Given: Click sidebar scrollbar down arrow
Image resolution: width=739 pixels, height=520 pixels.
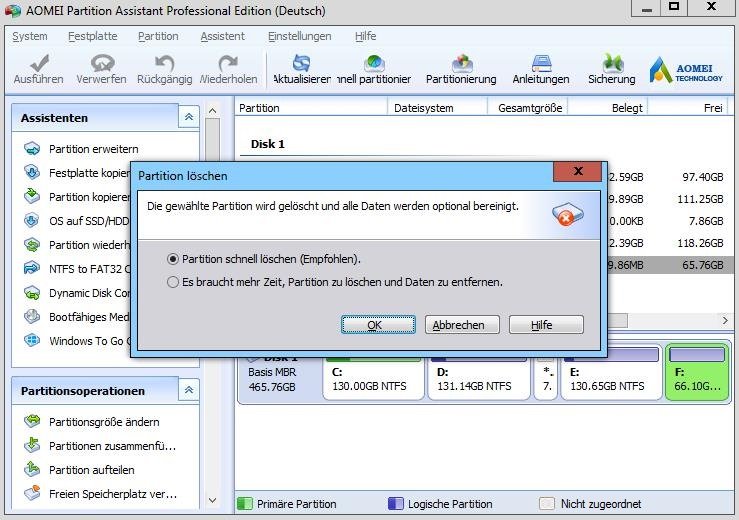Looking at the screenshot, I should 213,500.
